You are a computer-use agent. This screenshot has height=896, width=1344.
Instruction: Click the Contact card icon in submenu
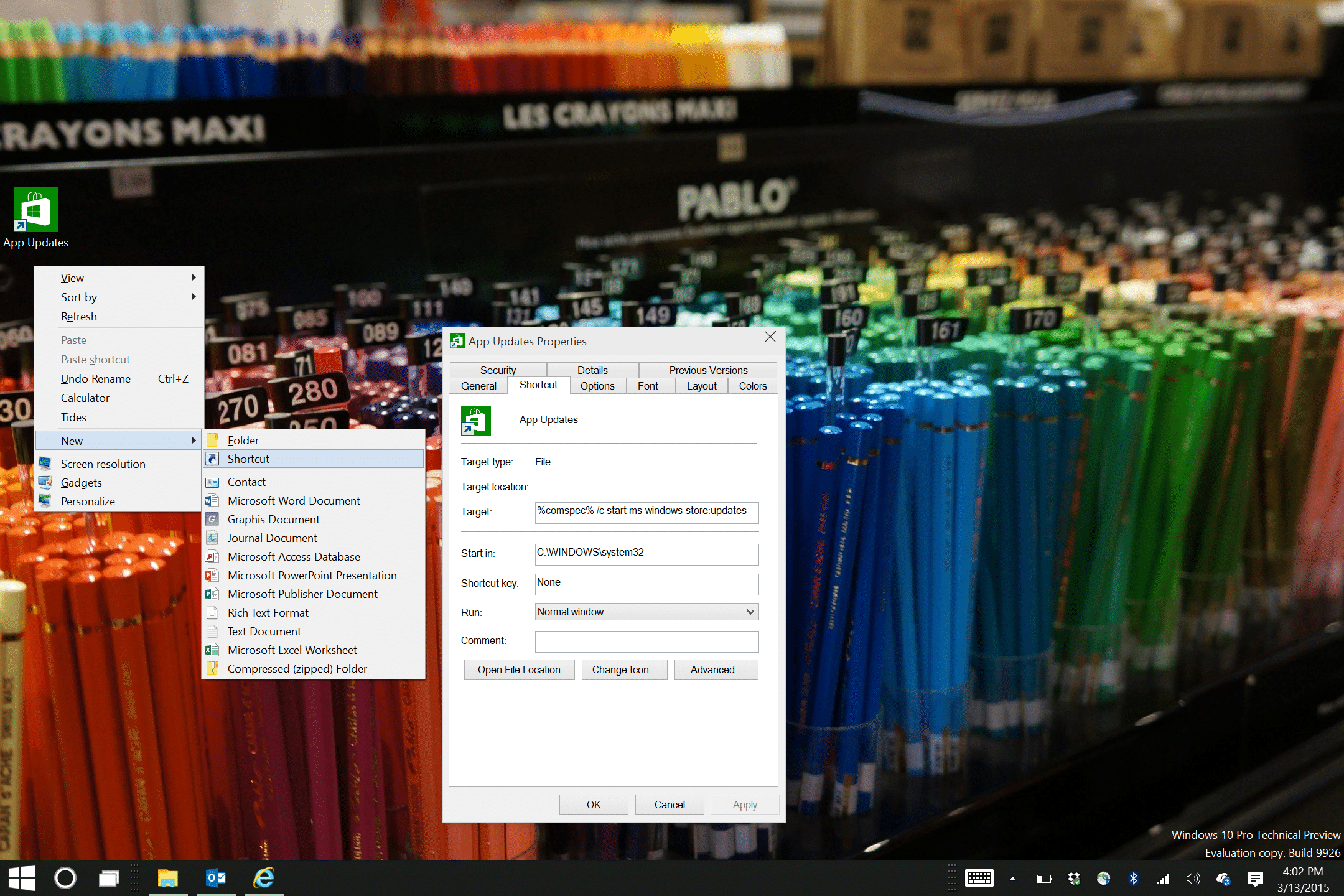click(x=212, y=482)
